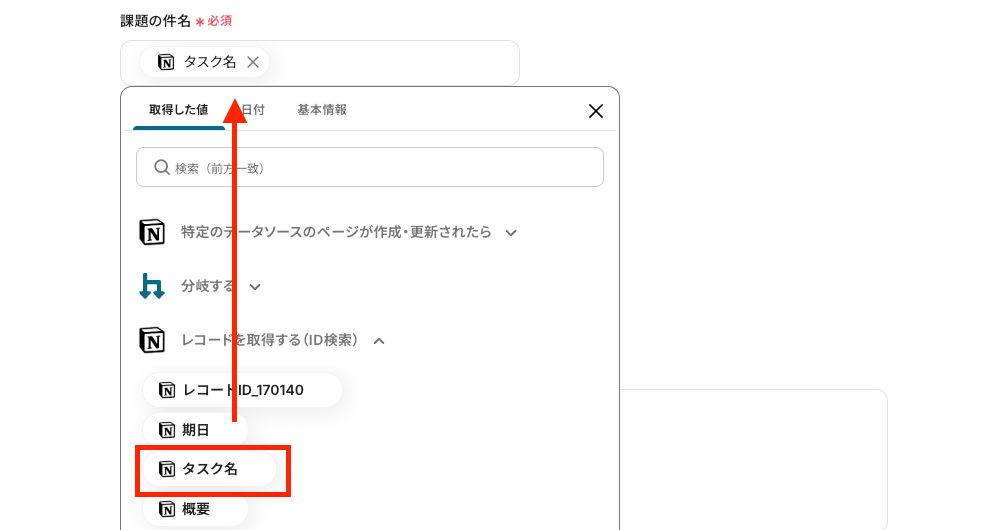Image resolution: width=996 pixels, height=530 pixels.
Task: Click the Notion icon in the タスク名 field chip
Action: pyautogui.click(x=166, y=62)
